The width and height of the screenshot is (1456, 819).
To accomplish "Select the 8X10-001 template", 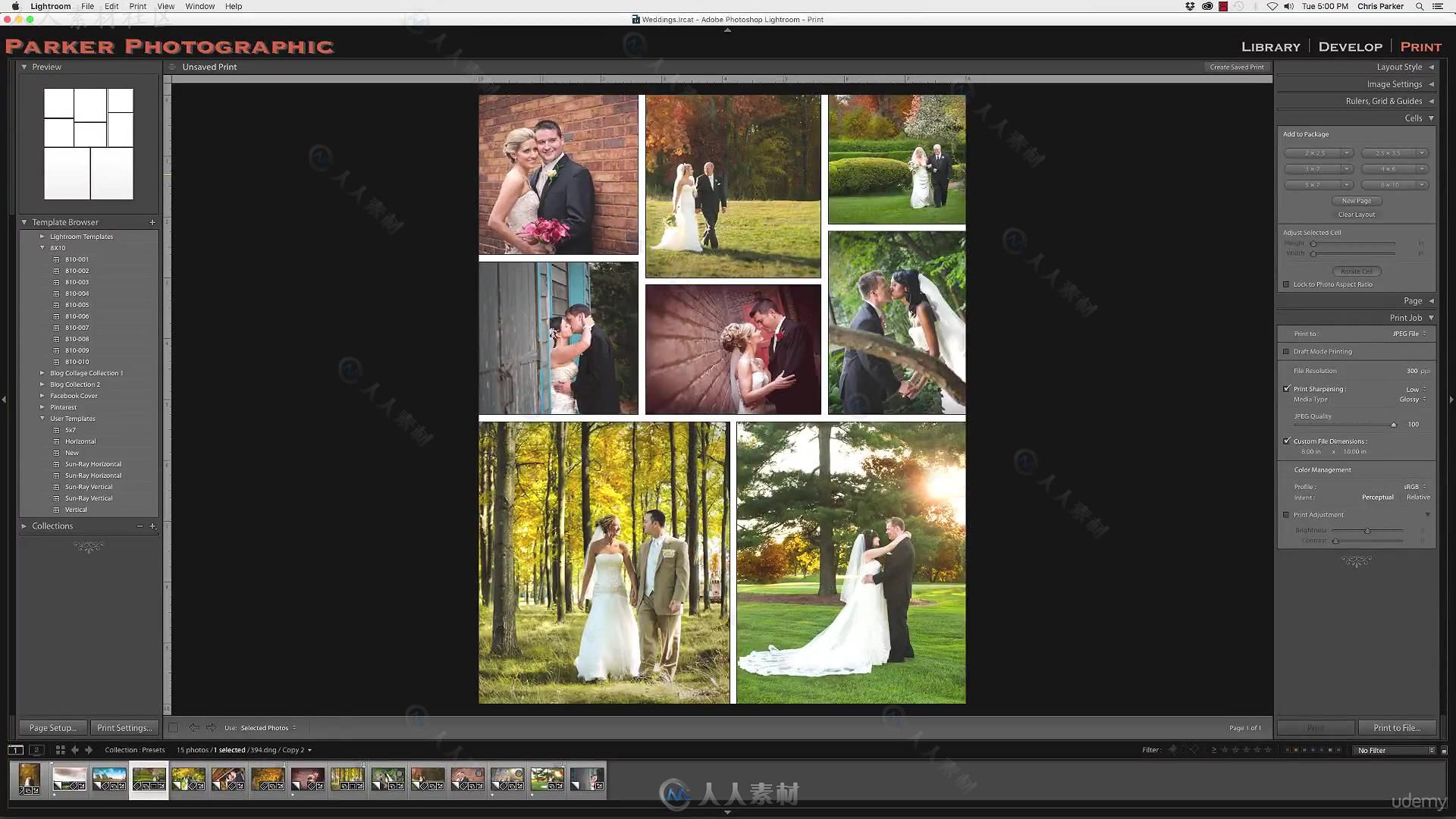I will coord(77,259).
